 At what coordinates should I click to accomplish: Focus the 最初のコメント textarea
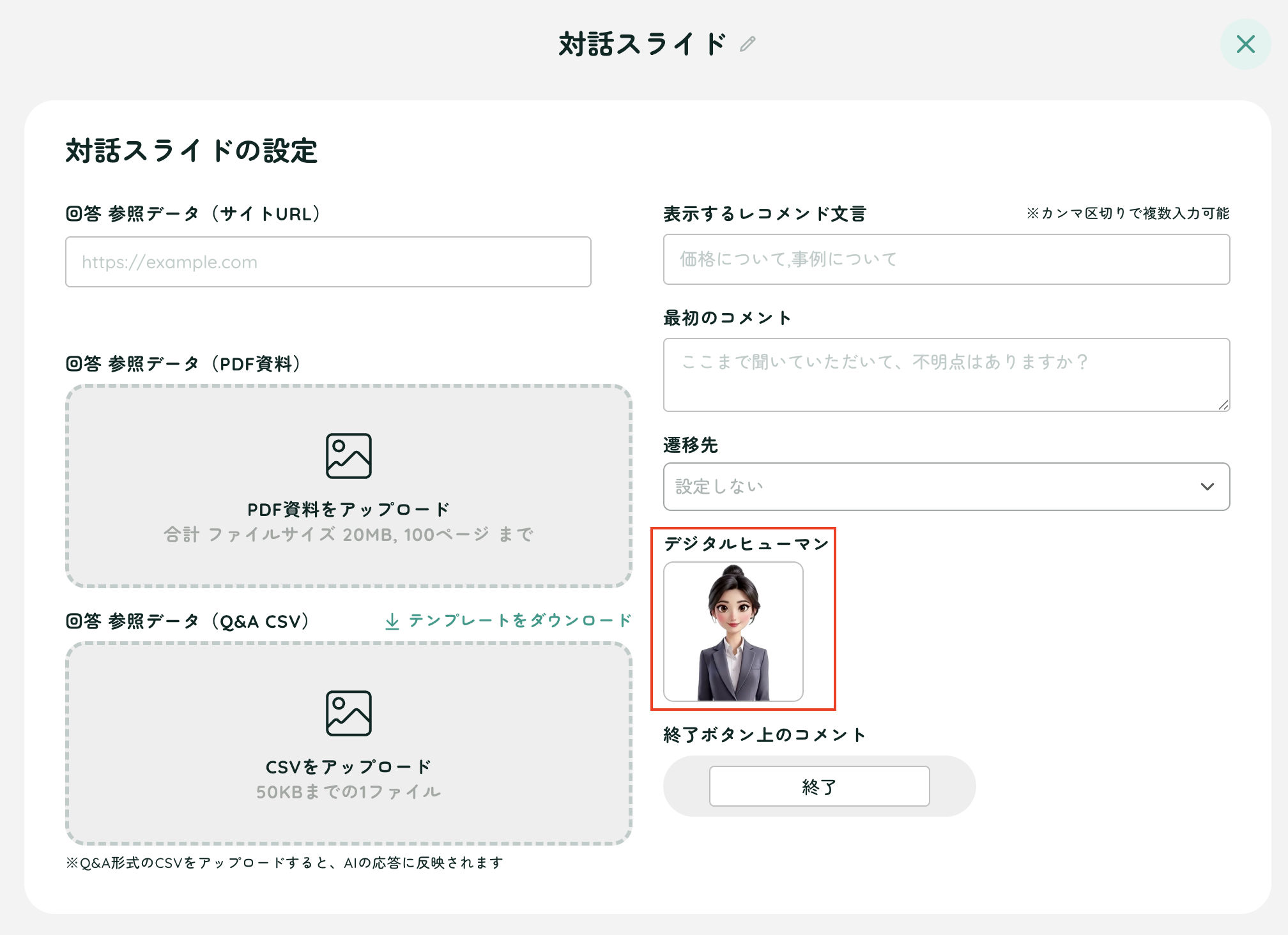pos(946,375)
